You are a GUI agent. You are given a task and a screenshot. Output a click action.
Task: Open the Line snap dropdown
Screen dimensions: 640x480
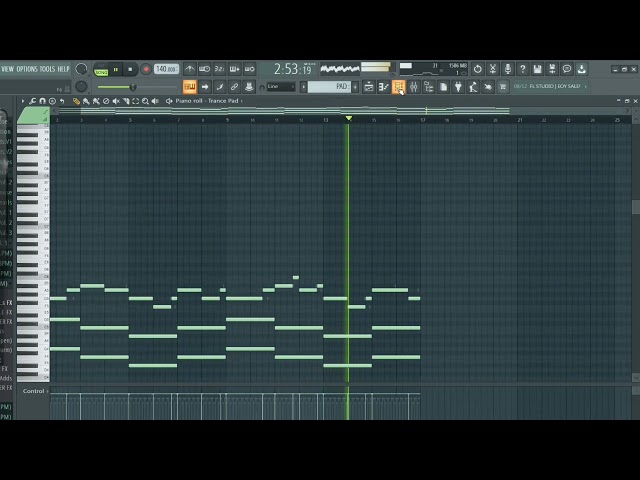tap(281, 87)
